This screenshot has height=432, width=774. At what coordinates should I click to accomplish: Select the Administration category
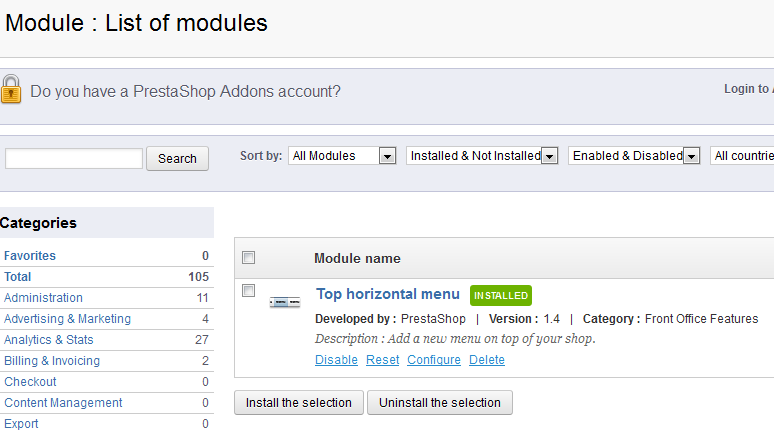click(43, 298)
